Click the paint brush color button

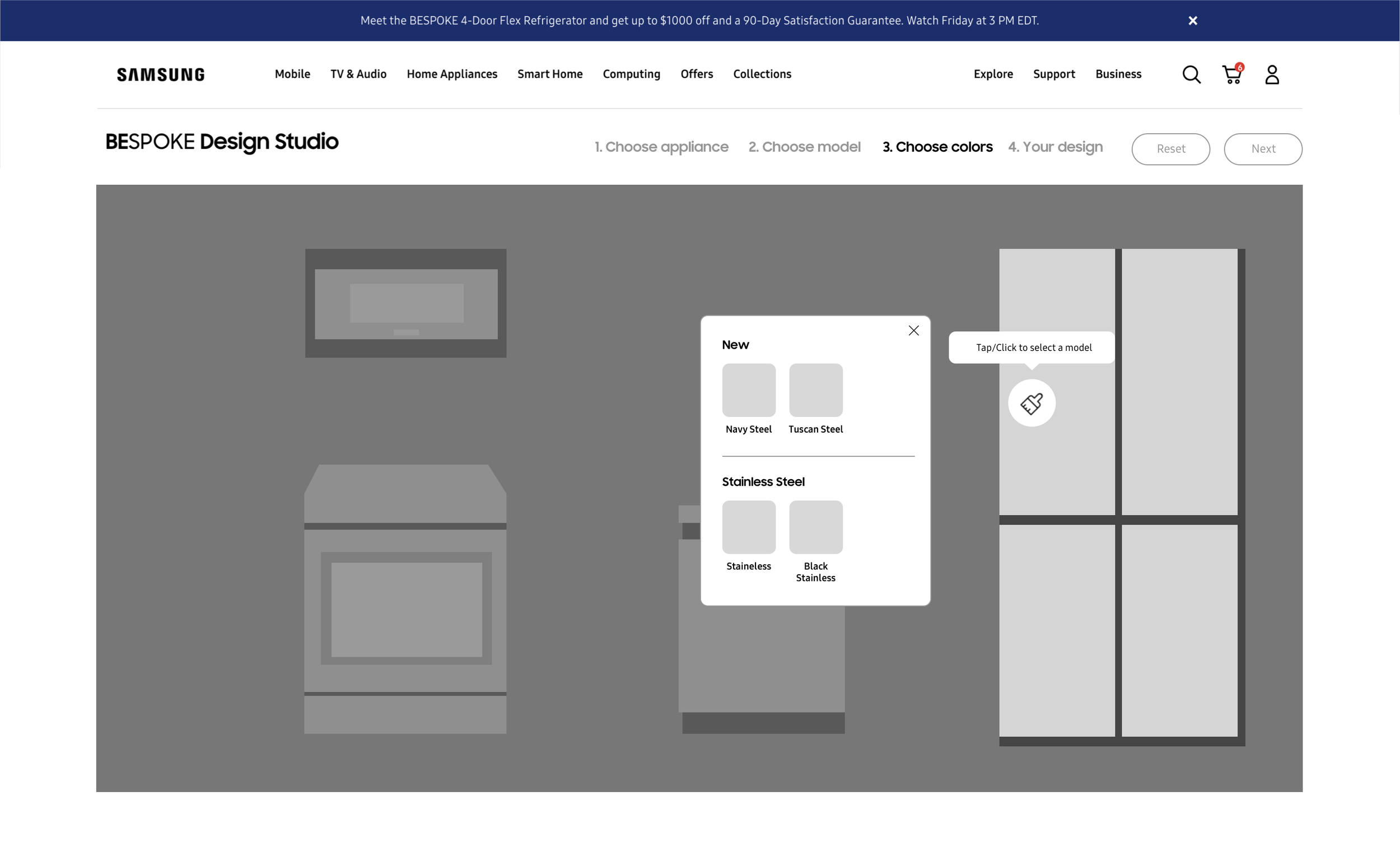coord(1031,403)
